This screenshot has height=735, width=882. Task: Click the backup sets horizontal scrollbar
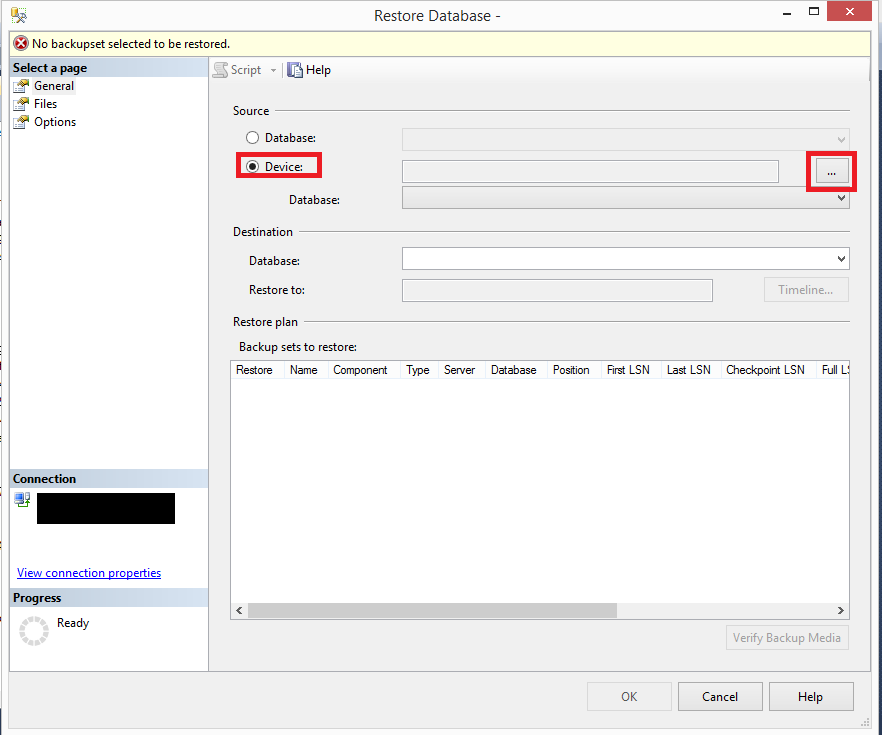pos(432,610)
